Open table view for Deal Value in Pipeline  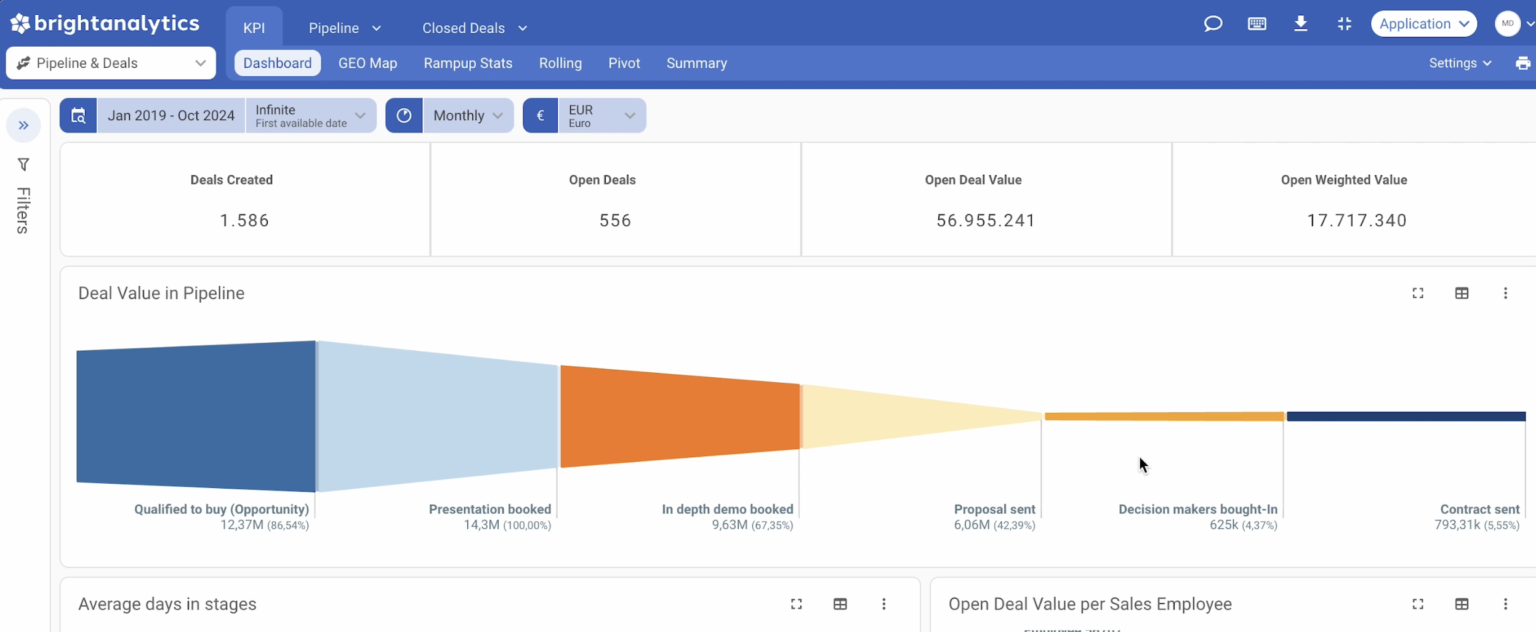coord(1461,293)
